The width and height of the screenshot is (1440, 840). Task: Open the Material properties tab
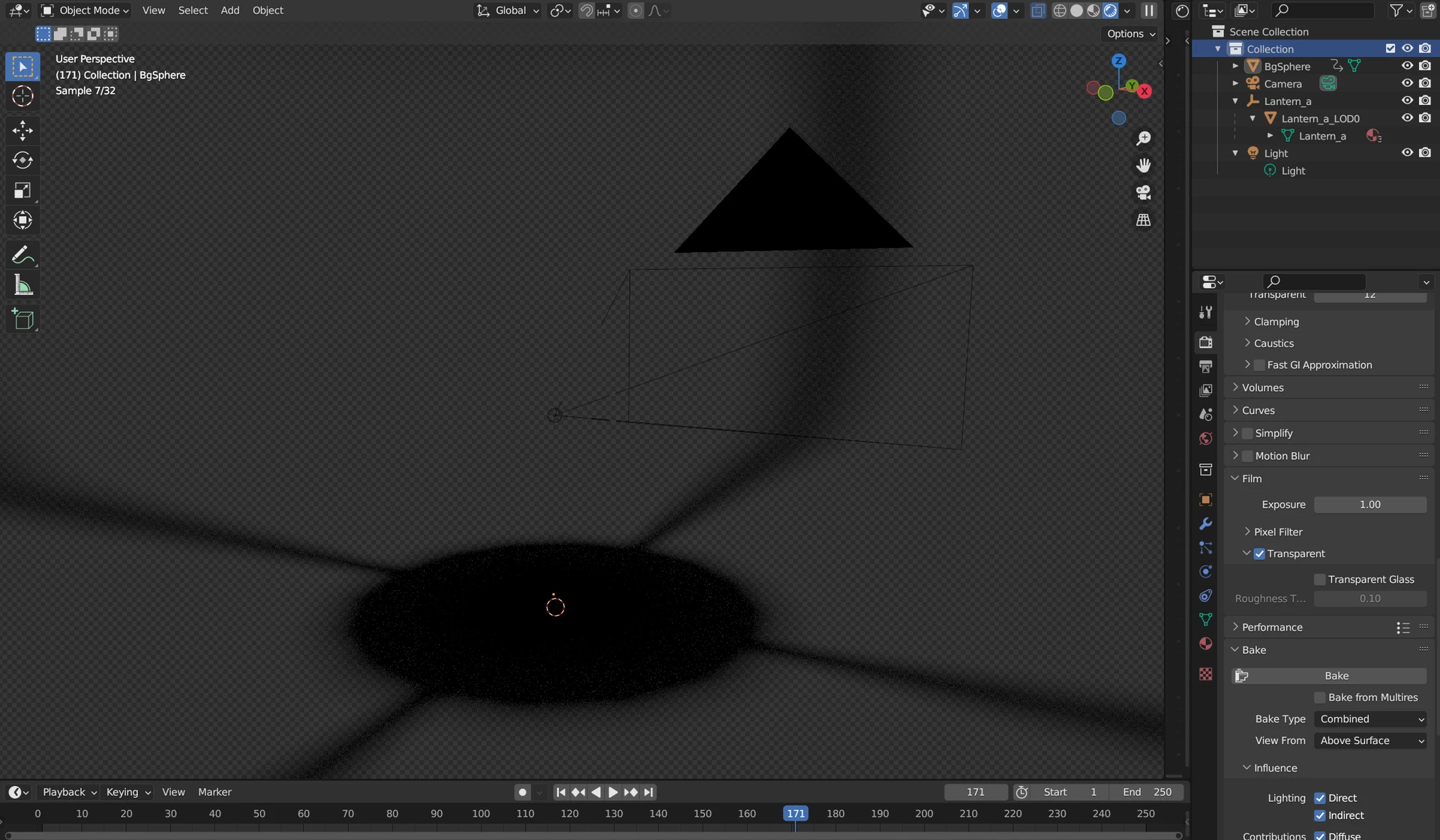[1205, 644]
